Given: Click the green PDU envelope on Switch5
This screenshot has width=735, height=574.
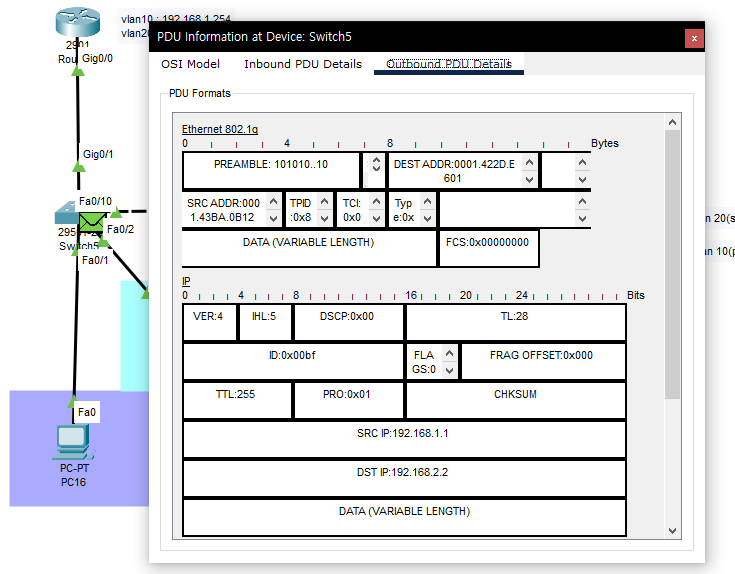Looking at the screenshot, I should coord(92,222).
